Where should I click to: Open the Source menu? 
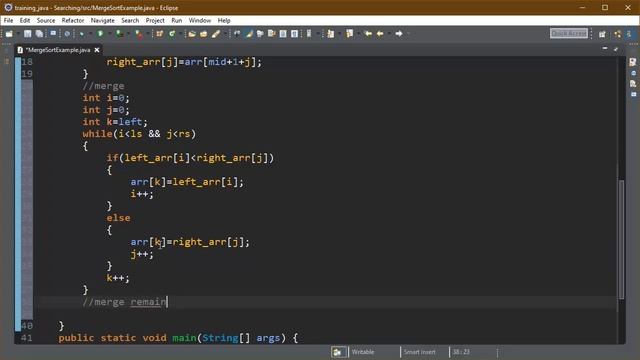[46, 20]
